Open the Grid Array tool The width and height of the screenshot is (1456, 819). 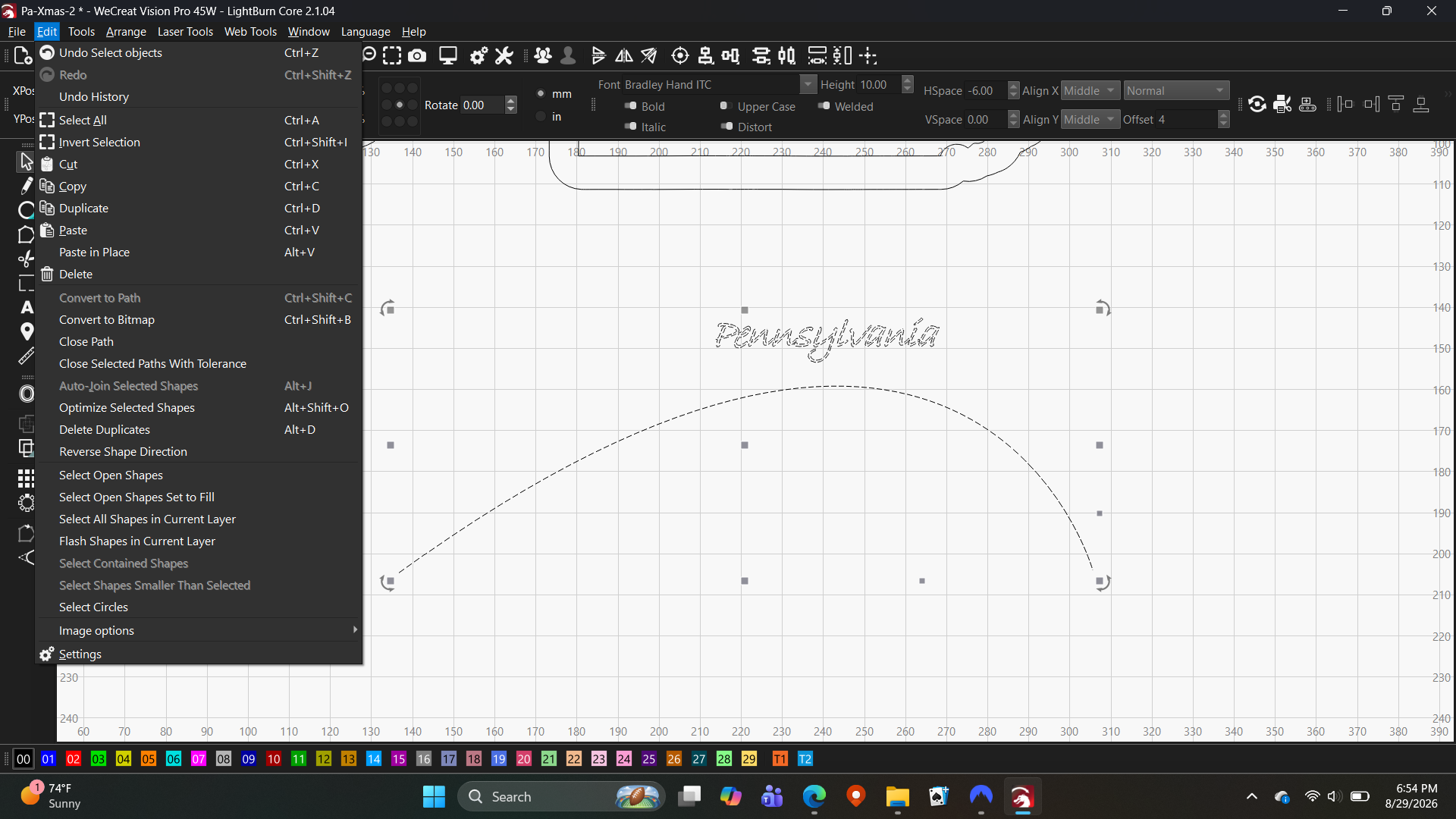(x=27, y=478)
